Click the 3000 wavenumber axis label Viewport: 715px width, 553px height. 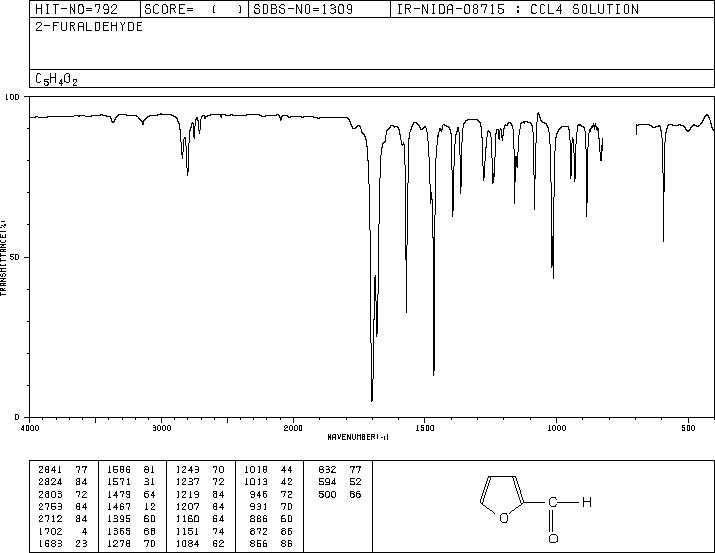(x=161, y=428)
